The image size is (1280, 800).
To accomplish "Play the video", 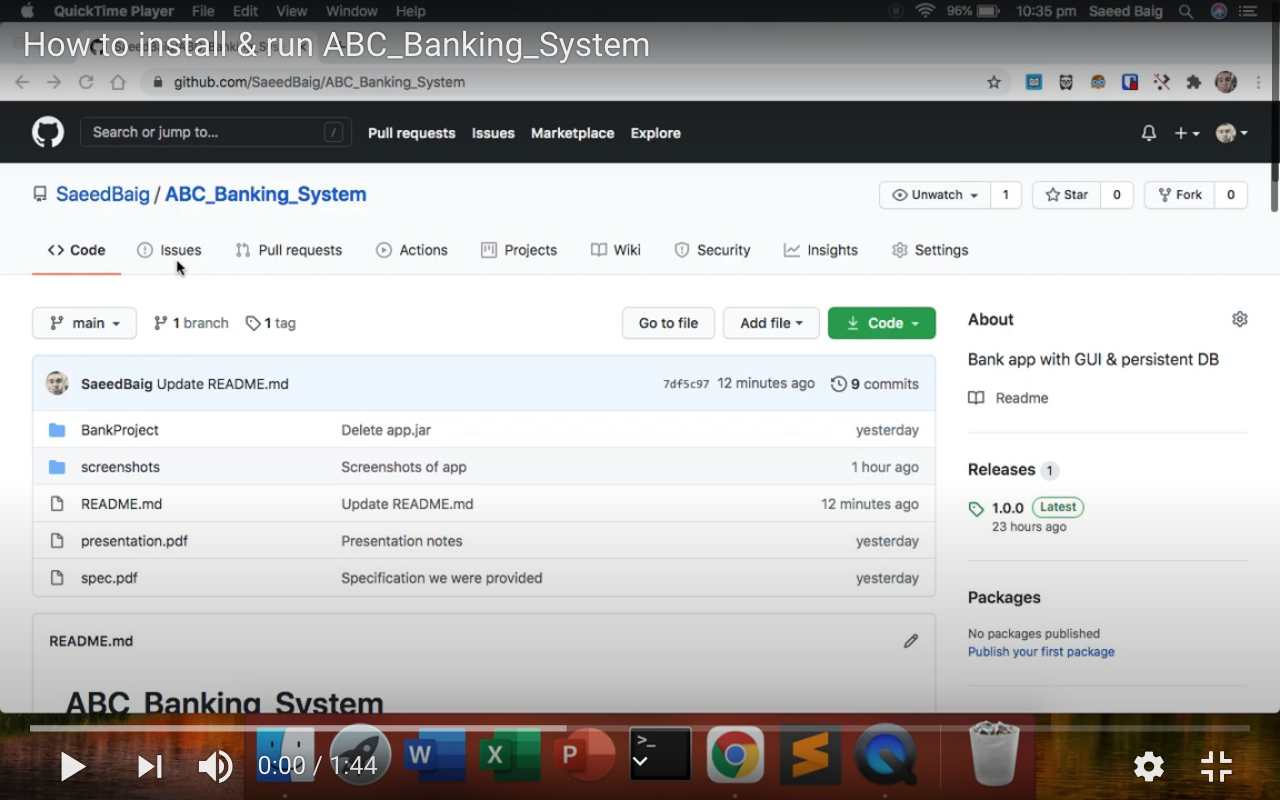I will click(x=72, y=767).
